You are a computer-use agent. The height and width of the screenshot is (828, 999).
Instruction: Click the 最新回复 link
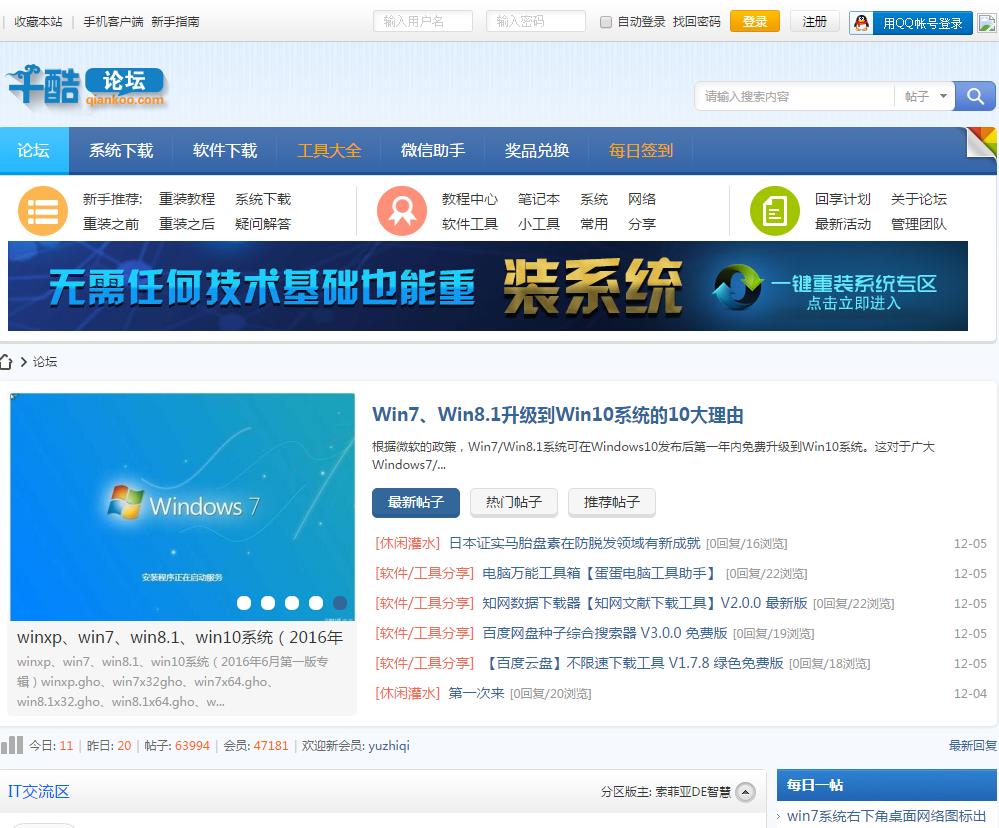pos(973,745)
